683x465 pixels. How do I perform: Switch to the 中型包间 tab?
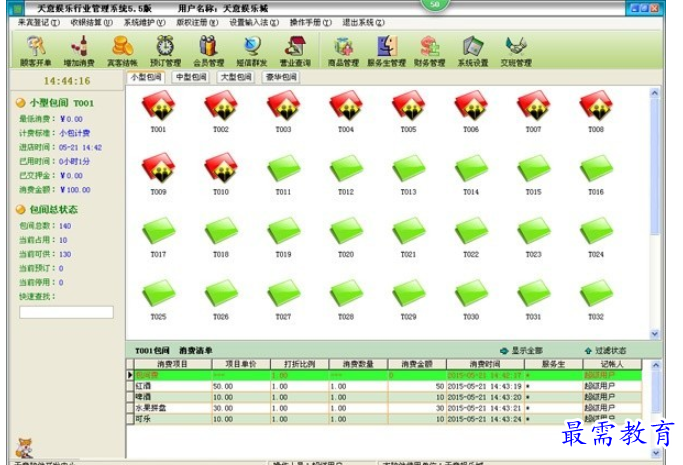(191, 78)
